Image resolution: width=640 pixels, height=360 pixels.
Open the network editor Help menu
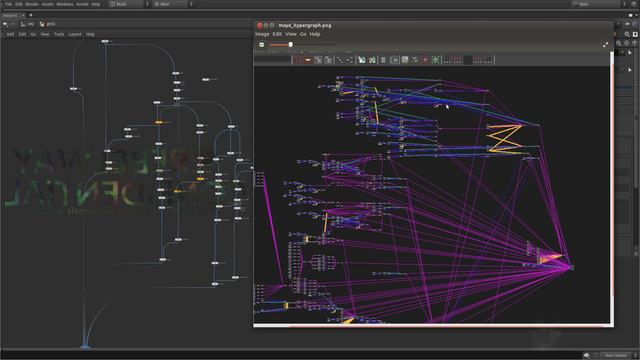click(90, 34)
